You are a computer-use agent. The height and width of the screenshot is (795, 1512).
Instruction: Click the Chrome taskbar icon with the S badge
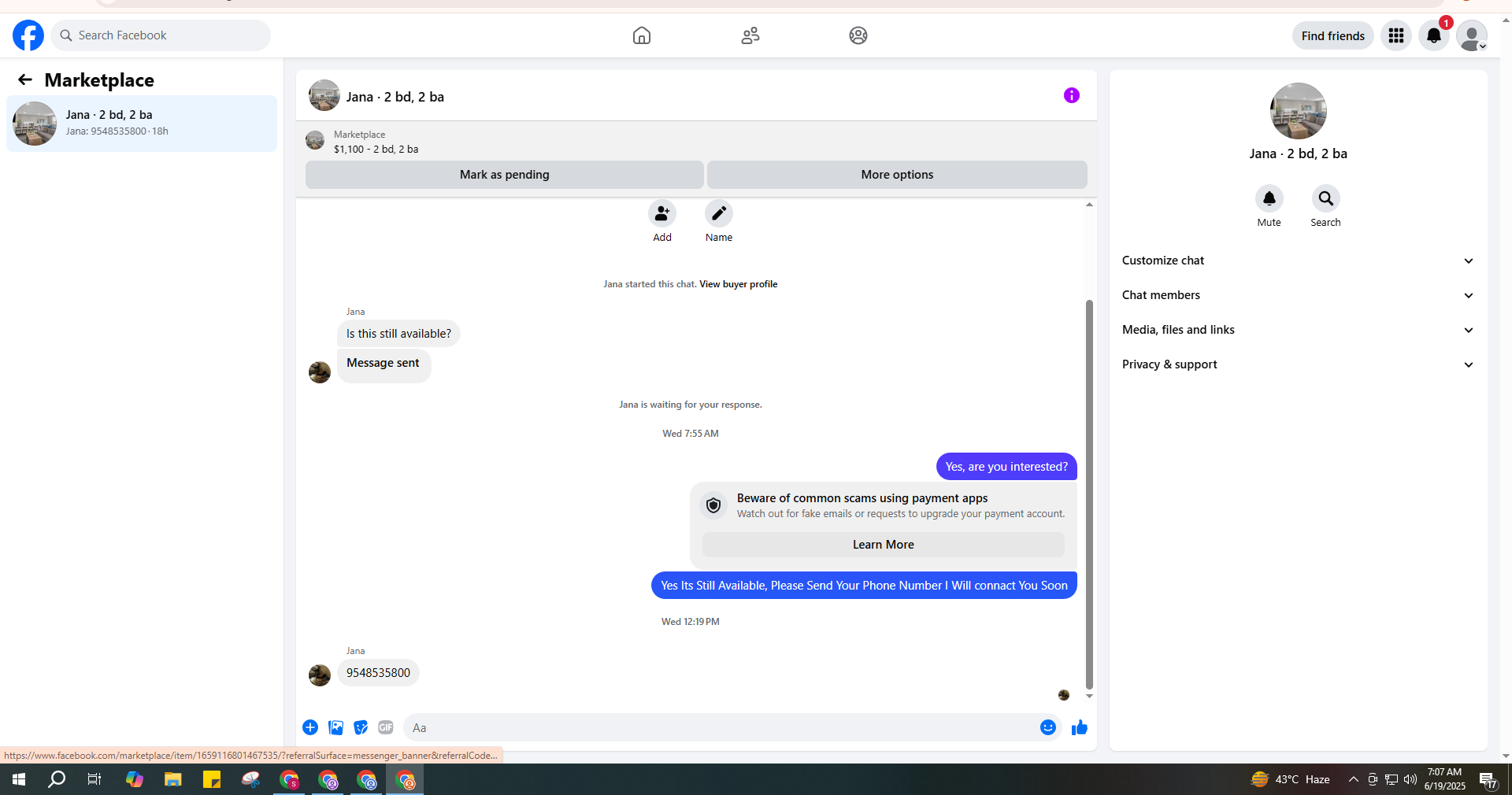pos(289,779)
